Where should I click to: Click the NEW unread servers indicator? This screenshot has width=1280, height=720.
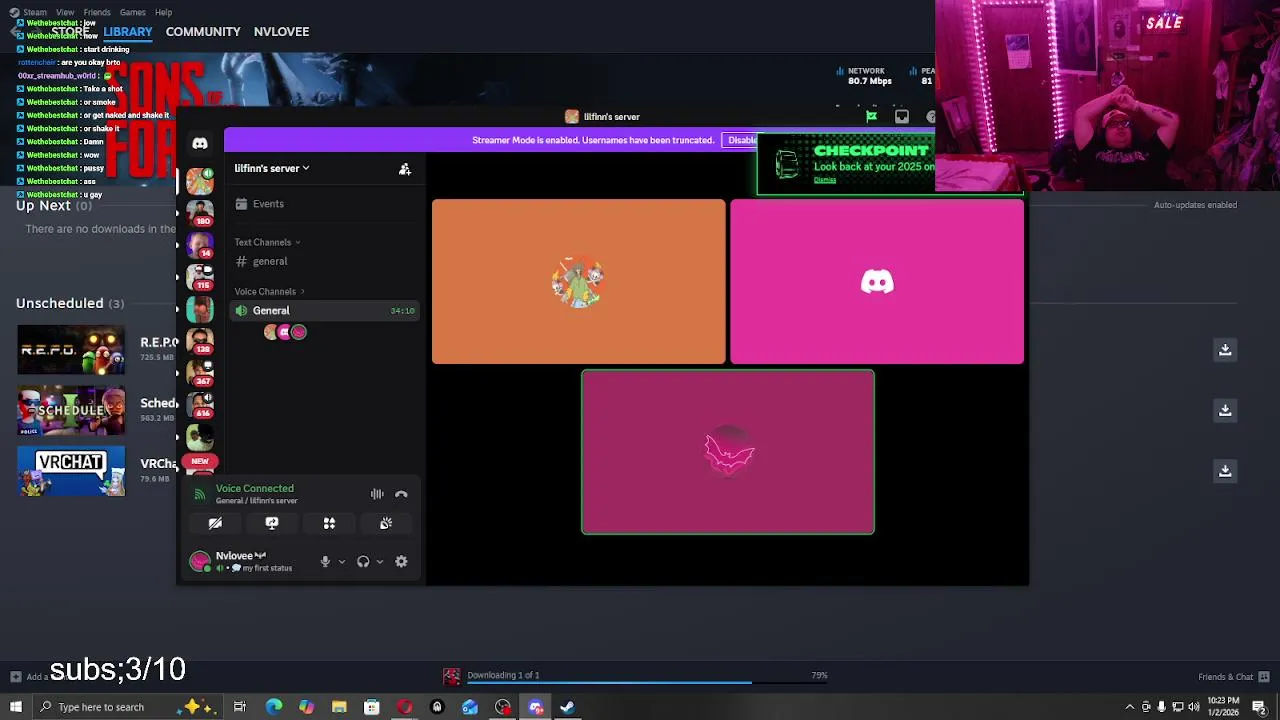click(x=200, y=461)
